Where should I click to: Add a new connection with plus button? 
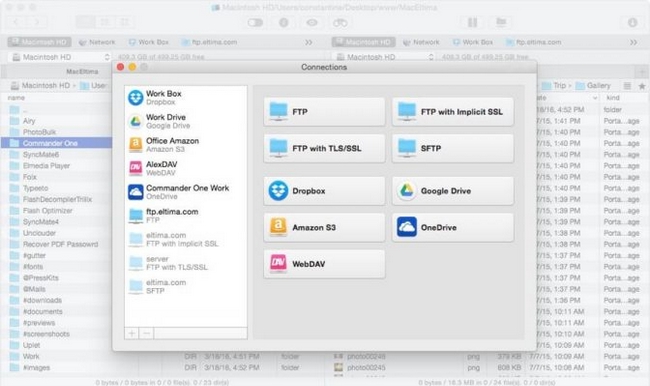tap(132, 333)
